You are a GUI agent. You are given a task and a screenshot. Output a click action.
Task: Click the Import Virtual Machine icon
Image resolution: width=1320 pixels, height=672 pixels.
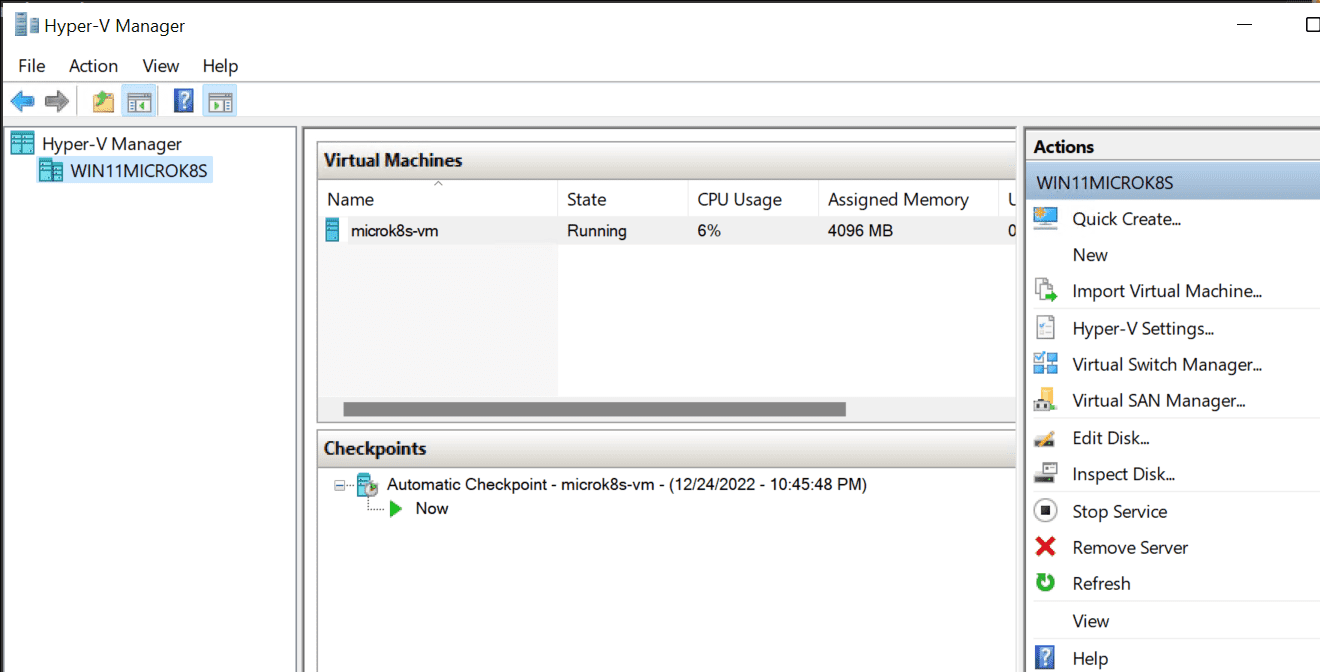coord(1046,291)
